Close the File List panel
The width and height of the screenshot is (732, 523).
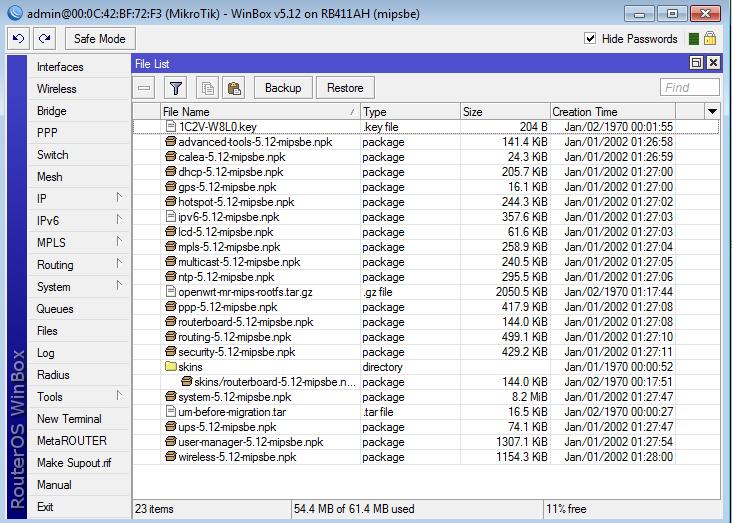[x=713, y=63]
